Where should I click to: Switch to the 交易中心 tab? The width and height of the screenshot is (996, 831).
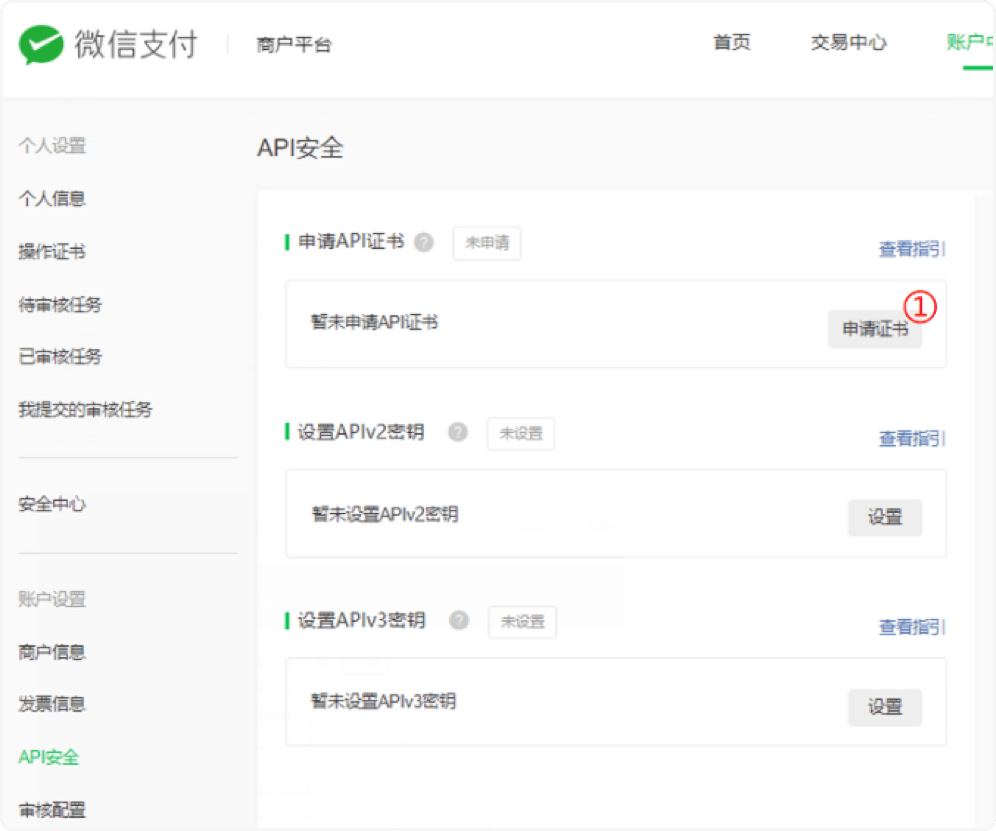point(848,43)
